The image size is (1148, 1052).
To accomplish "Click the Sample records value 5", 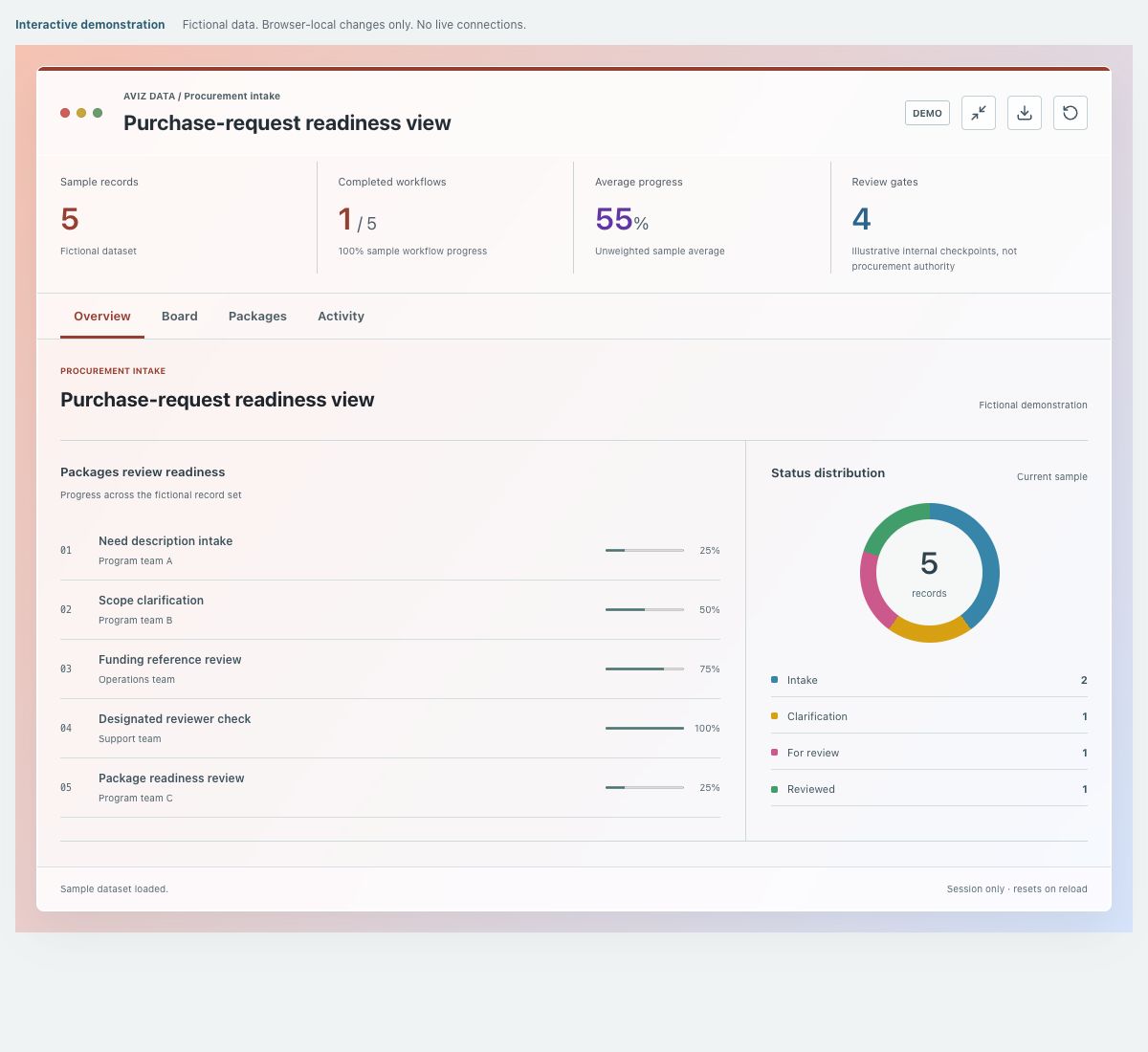I will (x=70, y=219).
